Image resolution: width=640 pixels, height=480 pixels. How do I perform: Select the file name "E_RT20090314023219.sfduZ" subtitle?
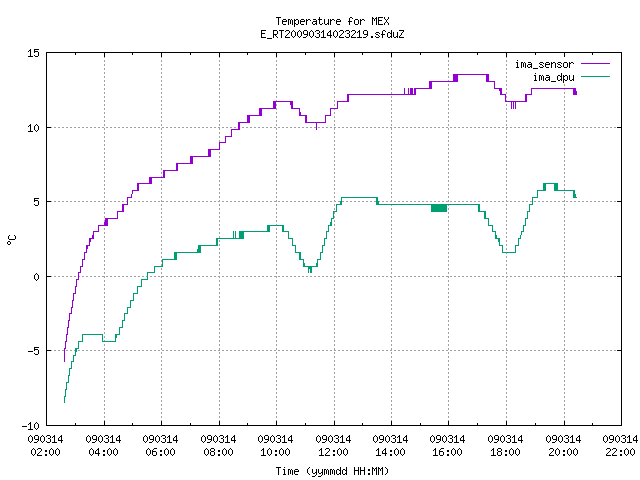tap(332, 34)
